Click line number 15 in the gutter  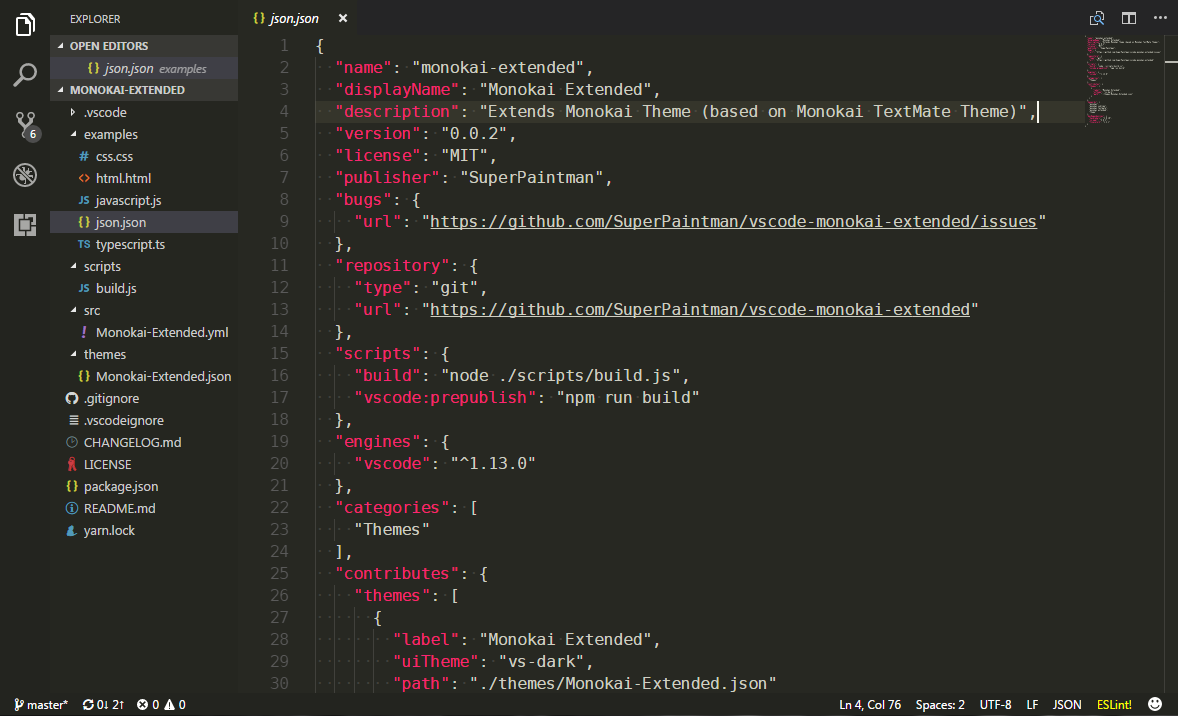279,353
